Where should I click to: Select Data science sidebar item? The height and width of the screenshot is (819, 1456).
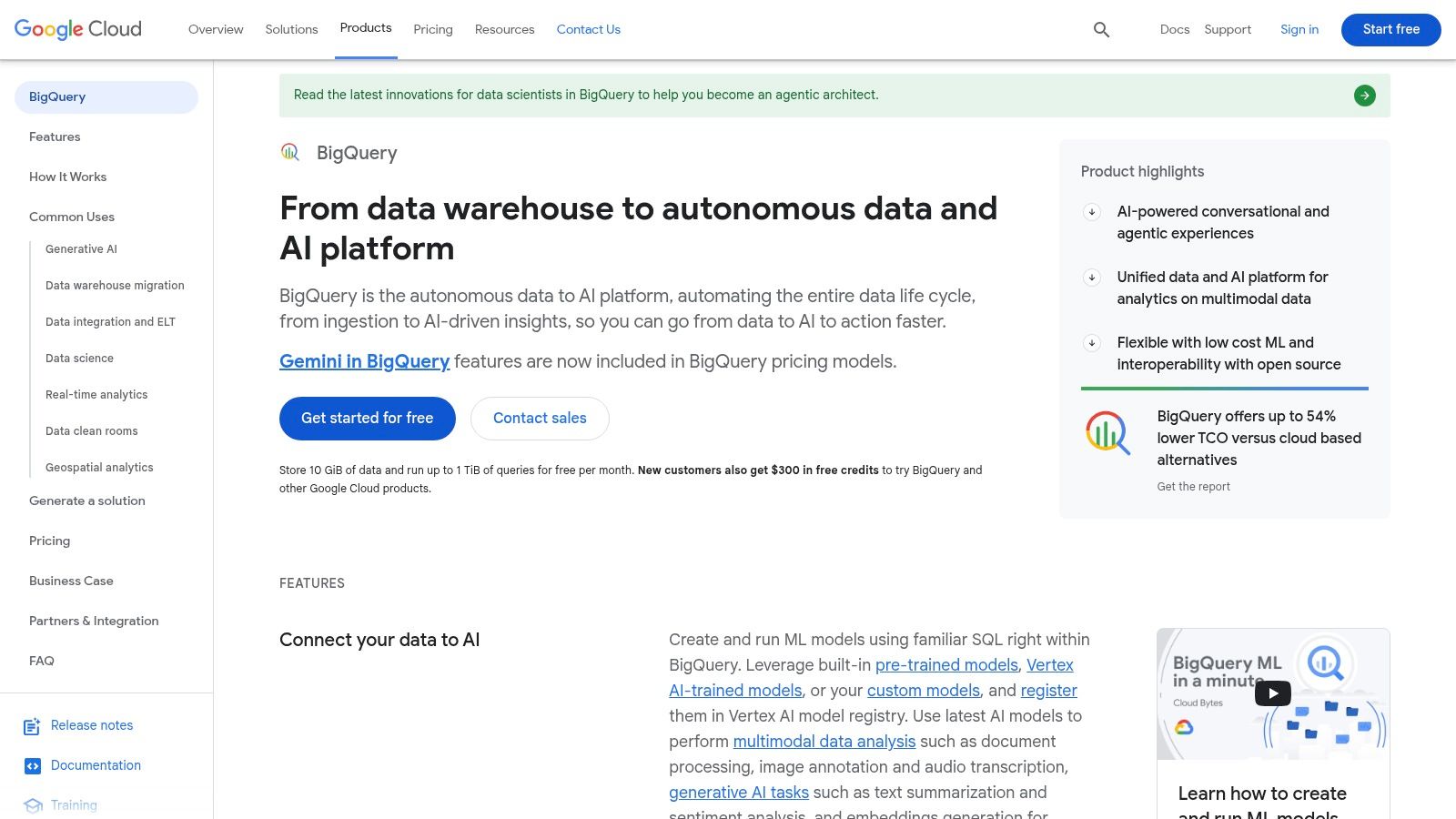tap(79, 359)
